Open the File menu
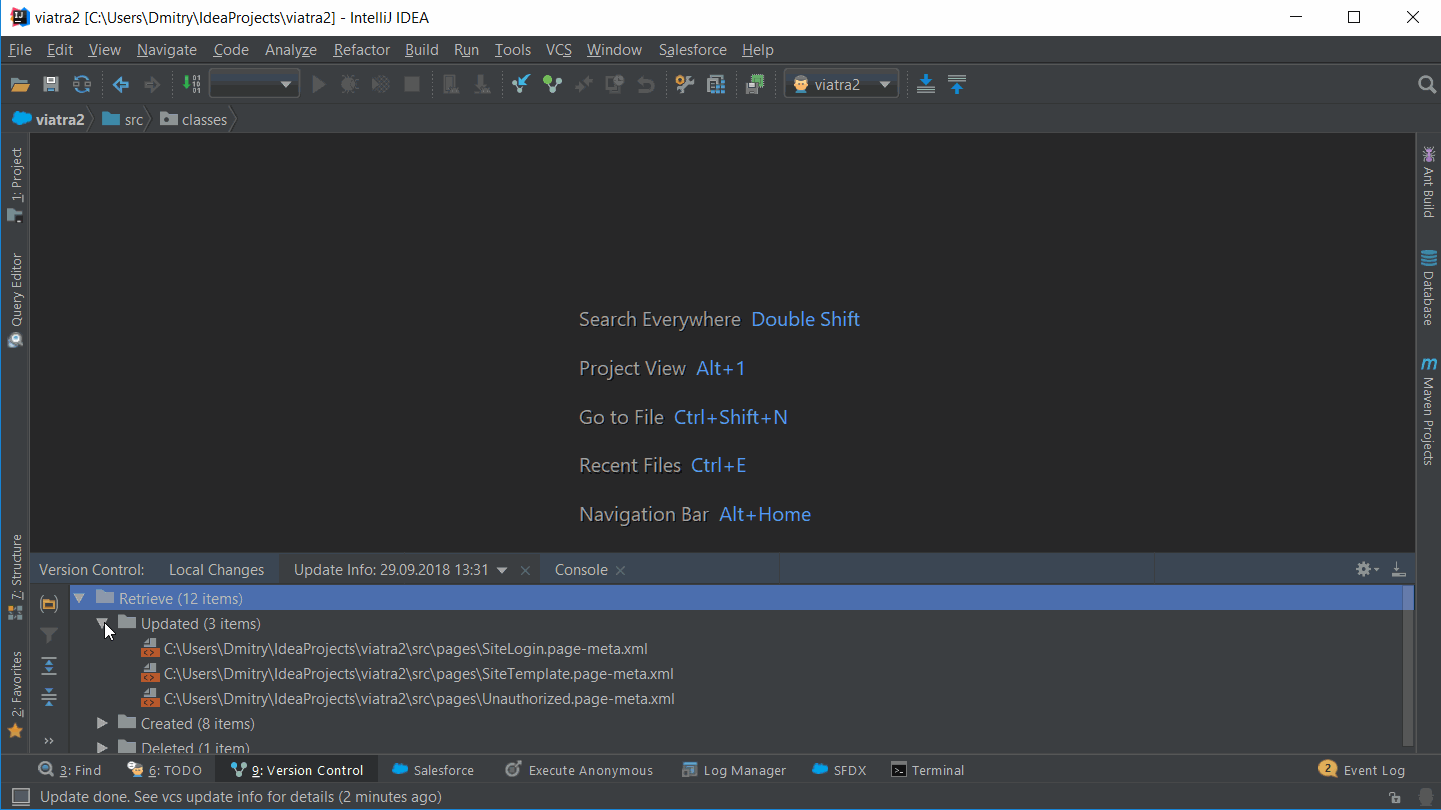This screenshot has width=1441, height=810. coord(20,50)
